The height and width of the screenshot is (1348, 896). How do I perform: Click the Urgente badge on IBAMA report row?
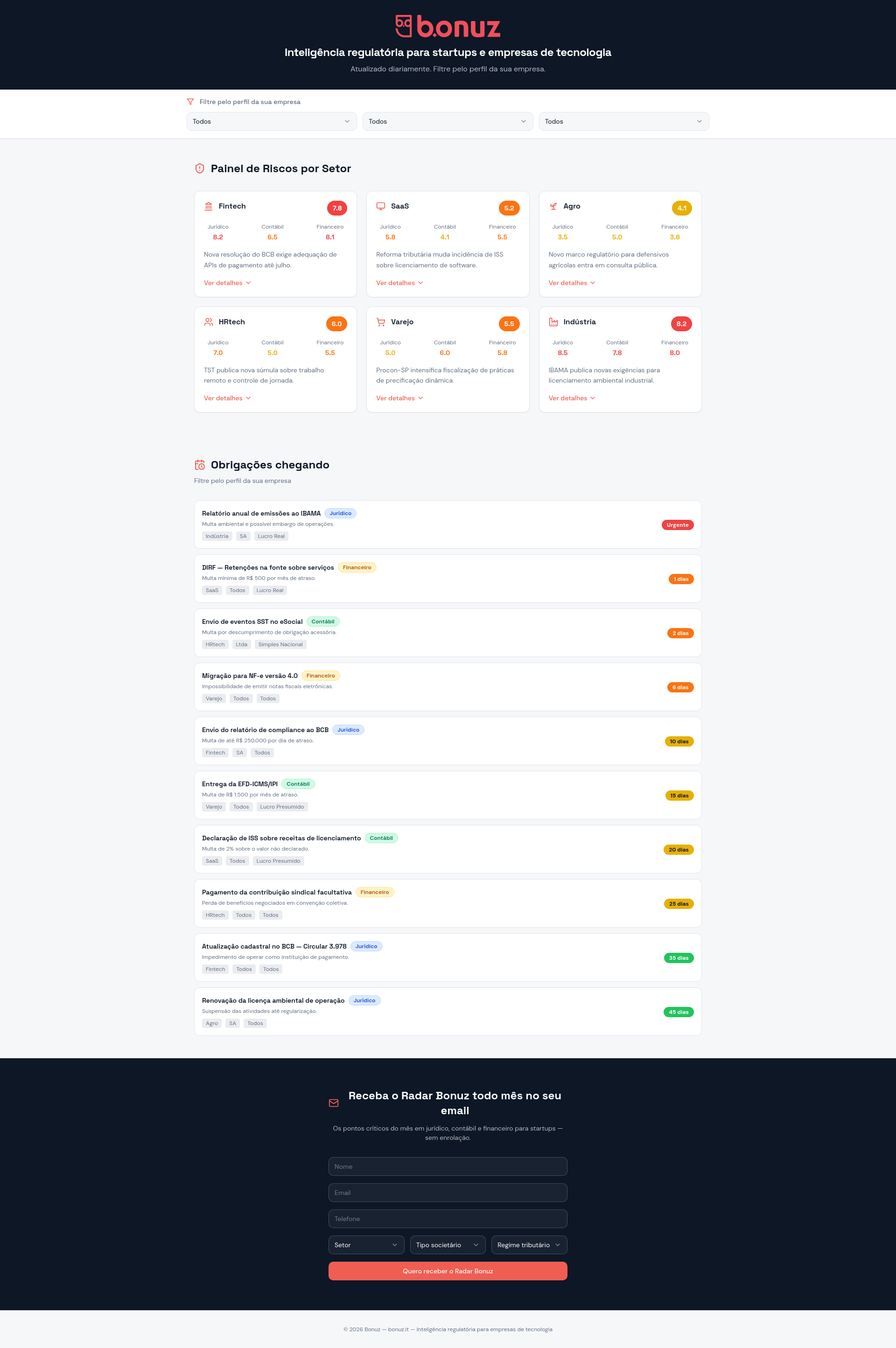pyautogui.click(x=677, y=525)
